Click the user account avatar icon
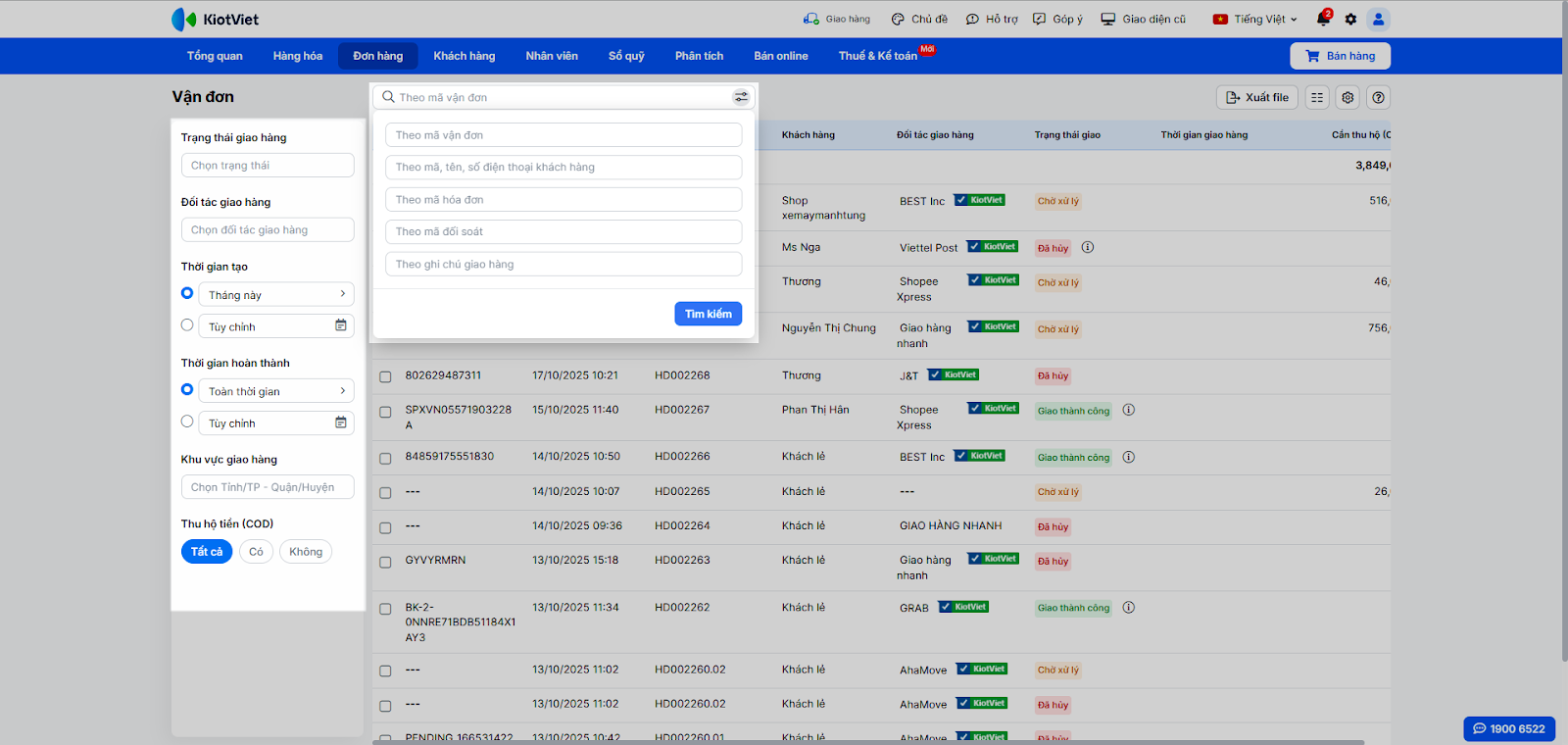This screenshot has height=745, width=1568. coord(1378,19)
